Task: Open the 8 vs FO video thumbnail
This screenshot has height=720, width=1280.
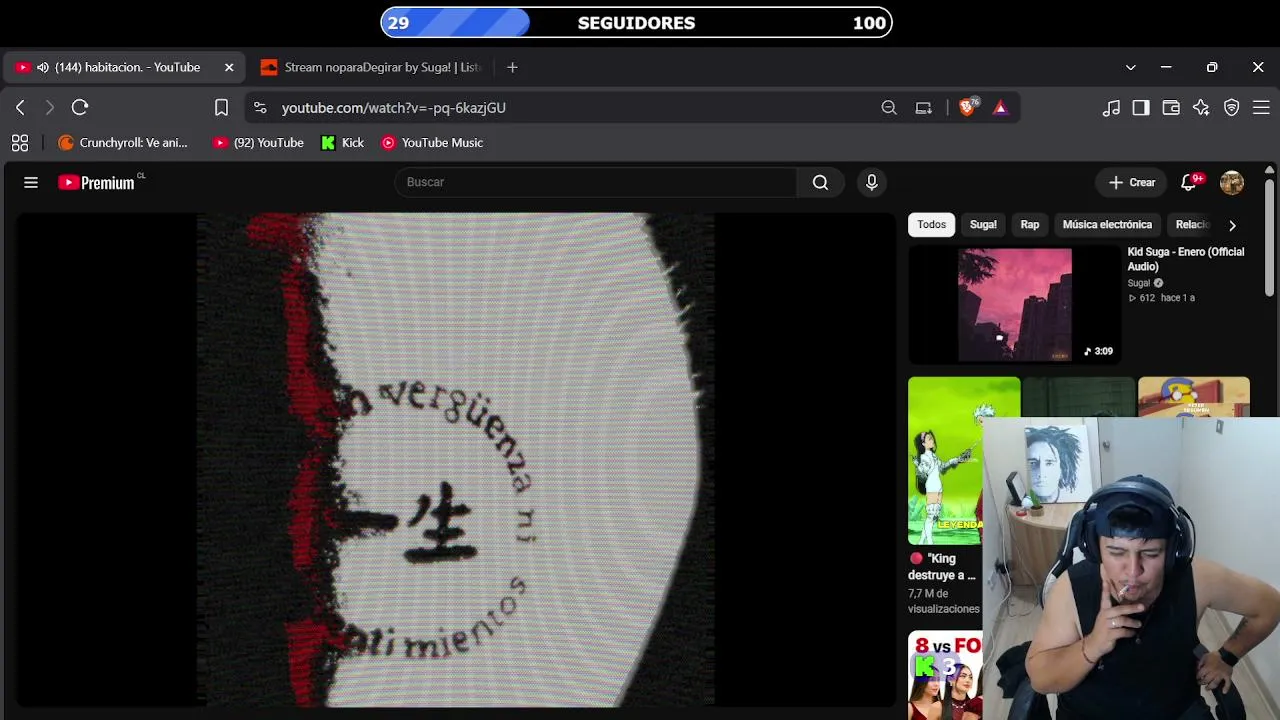Action: [945, 675]
